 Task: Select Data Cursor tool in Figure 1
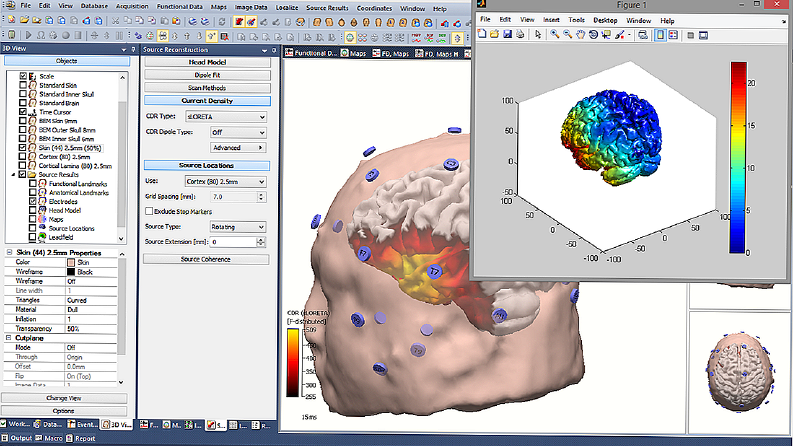coord(606,34)
